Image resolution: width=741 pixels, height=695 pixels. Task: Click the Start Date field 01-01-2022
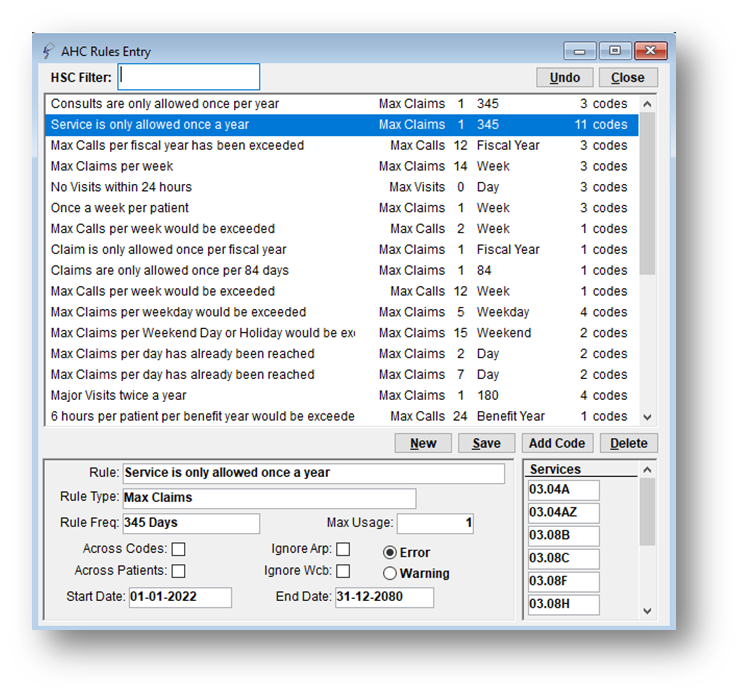click(x=181, y=597)
